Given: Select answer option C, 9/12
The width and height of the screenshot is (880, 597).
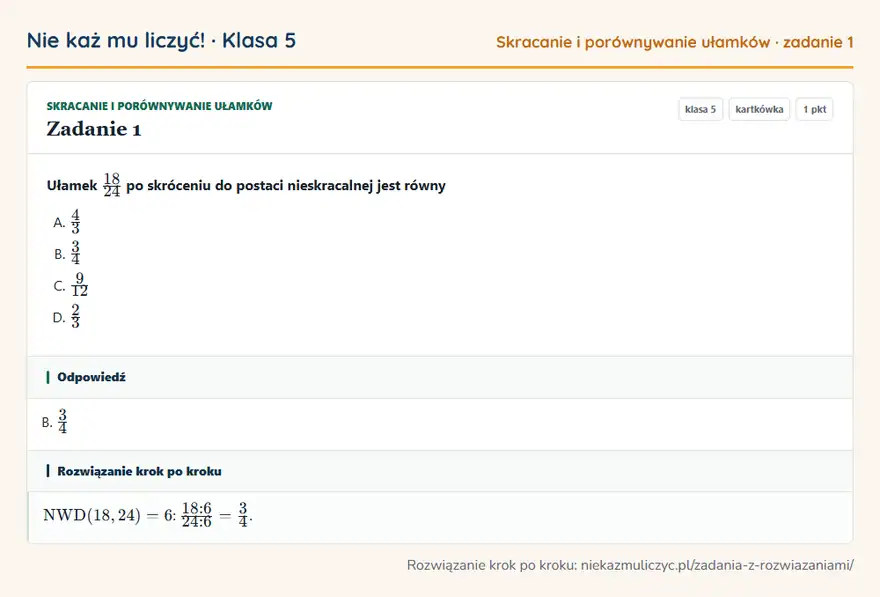Looking at the screenshot, I should pos(71,286).
